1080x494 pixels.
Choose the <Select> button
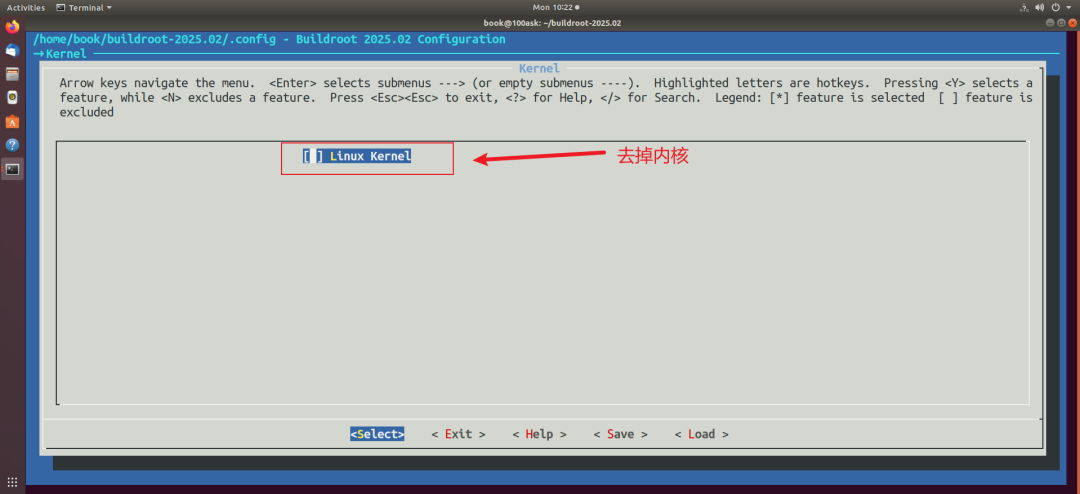(x=377, y=434)
